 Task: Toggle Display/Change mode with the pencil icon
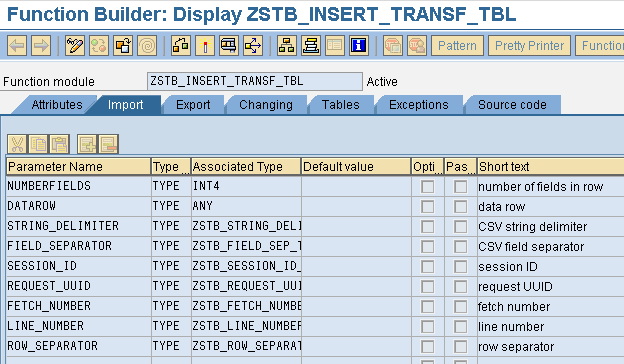[x=75, y=45]
